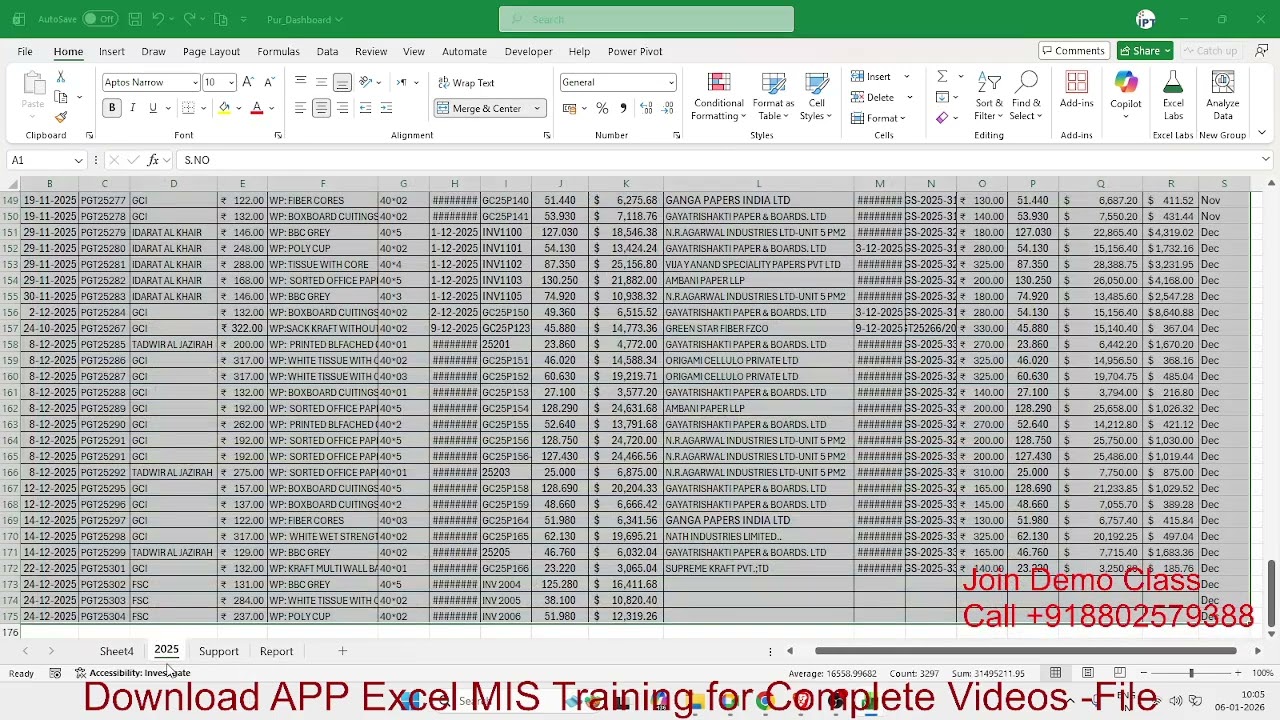Click the Insert Function fx icon
The height and width of the screenshot is (720, 1280).
153,160
